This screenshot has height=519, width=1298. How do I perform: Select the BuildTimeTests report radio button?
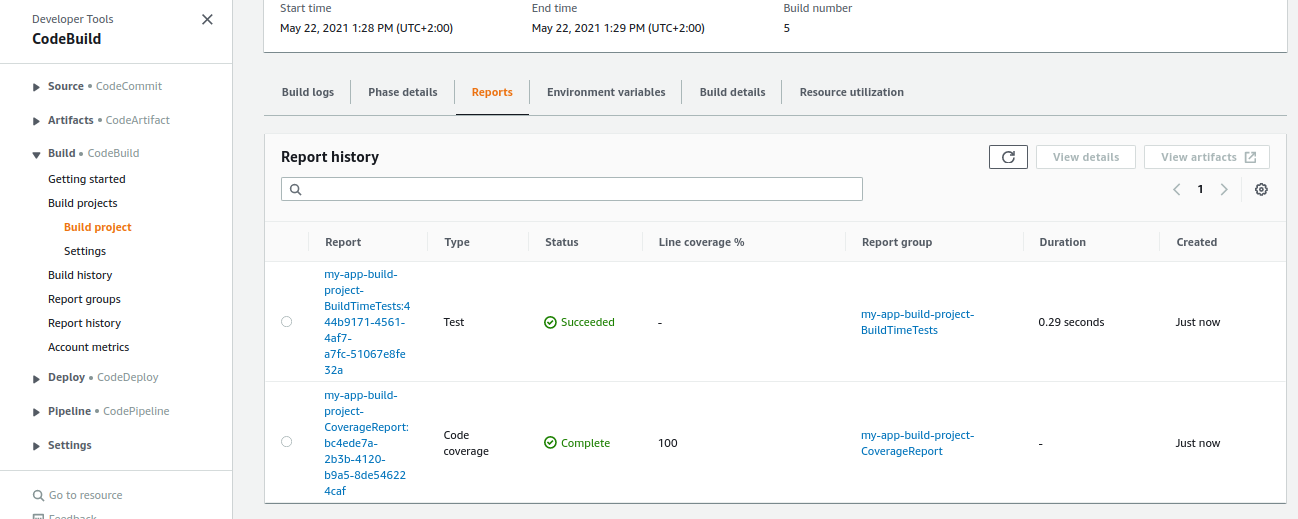(x=287, y=322)
